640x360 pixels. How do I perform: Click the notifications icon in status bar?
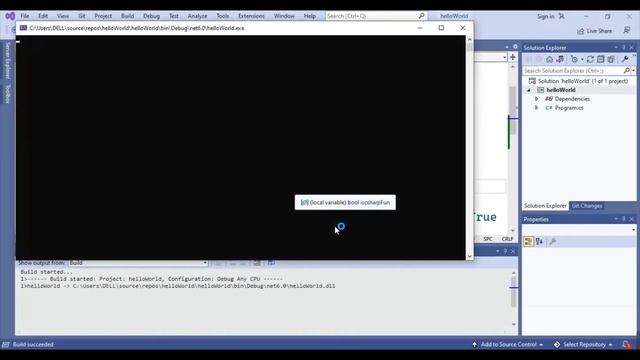pos(627,344)
